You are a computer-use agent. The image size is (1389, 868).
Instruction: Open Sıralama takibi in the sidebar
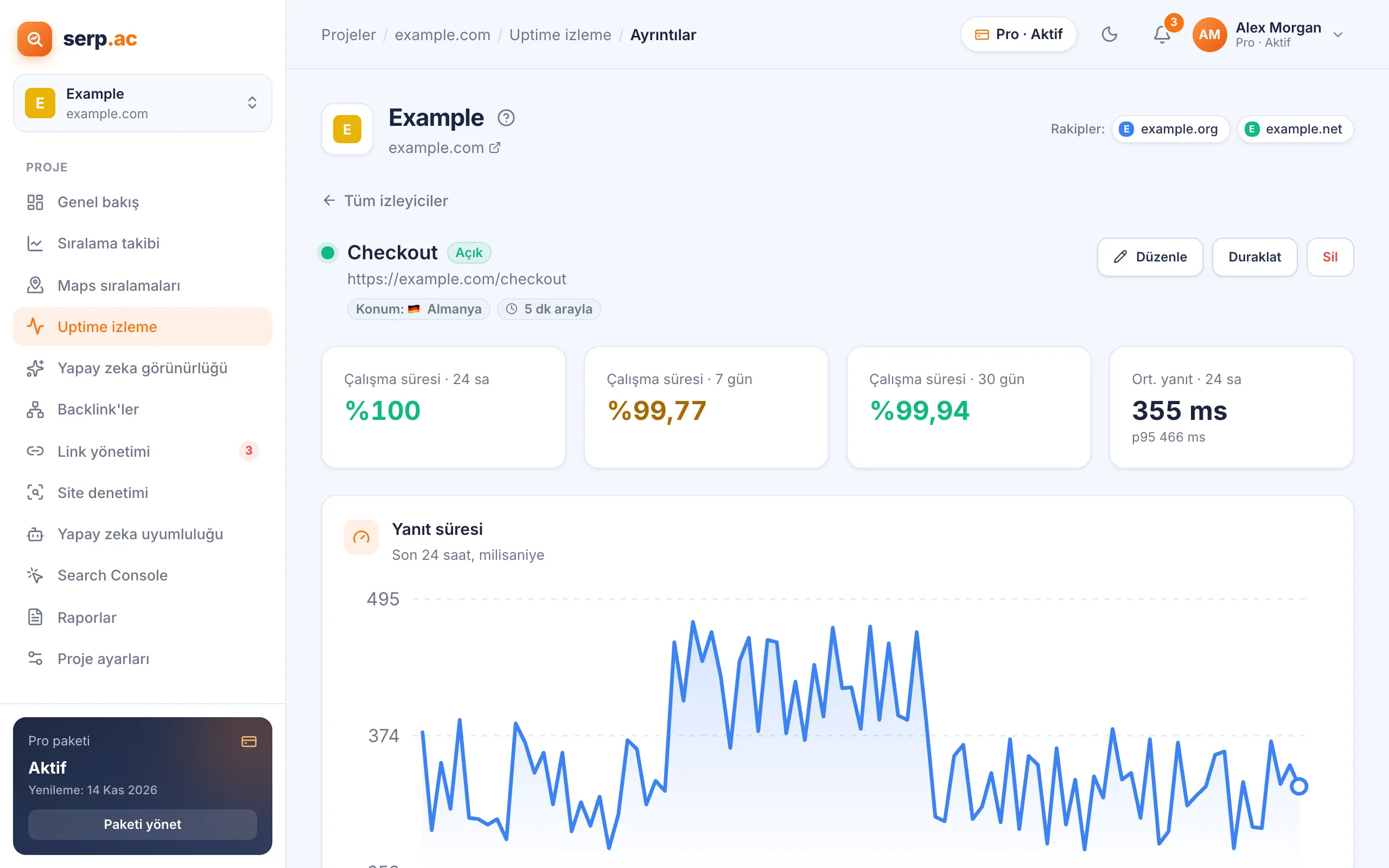pyautogui.click(x=142, y=244)
